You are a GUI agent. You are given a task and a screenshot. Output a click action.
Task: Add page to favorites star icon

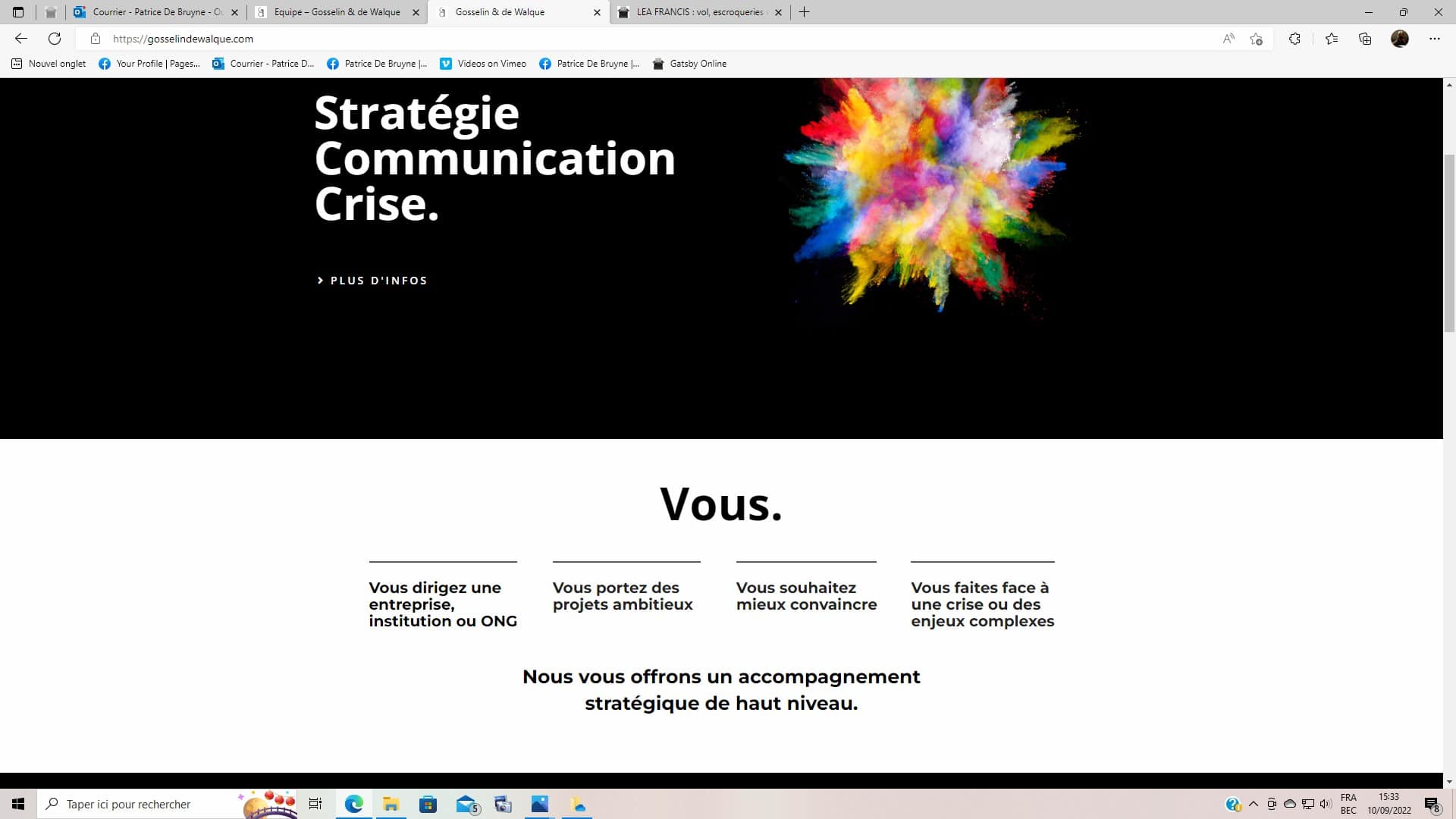(1257, 39)
